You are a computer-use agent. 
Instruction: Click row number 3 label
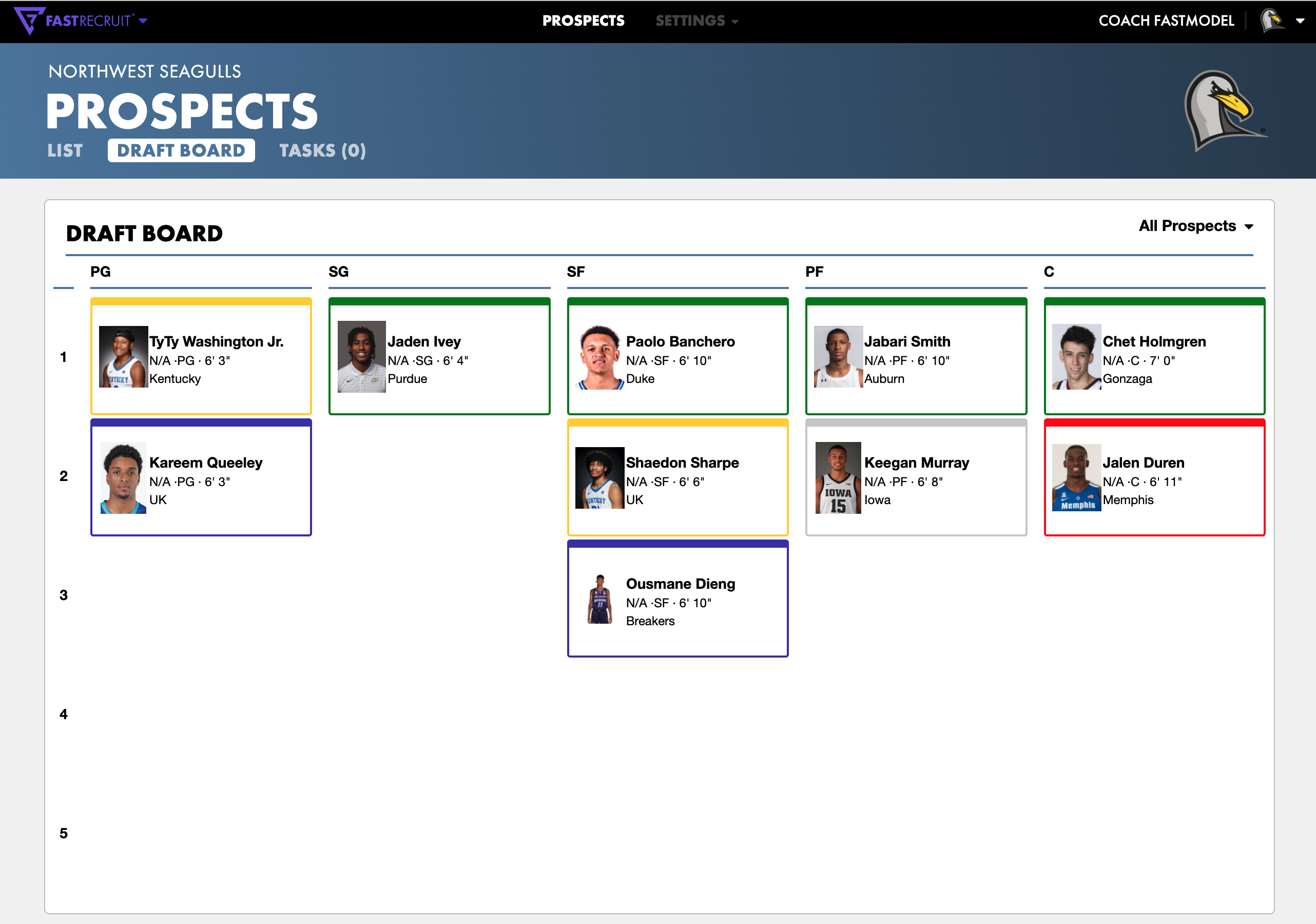click(64, 595)
